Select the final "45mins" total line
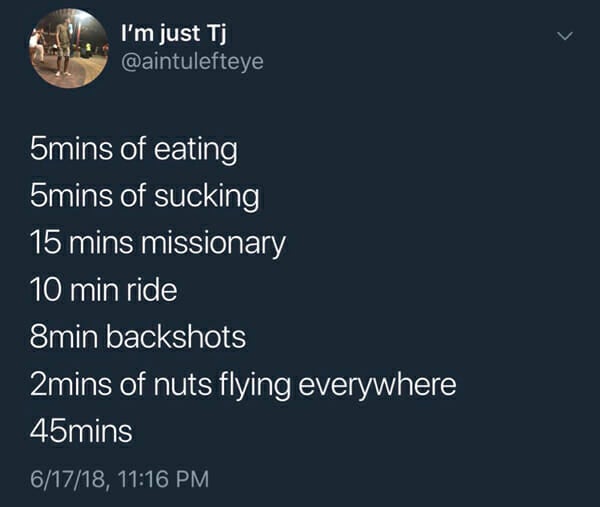Viewport: 600px width, 507px height. pyautogui.click(x=81, y=431)
